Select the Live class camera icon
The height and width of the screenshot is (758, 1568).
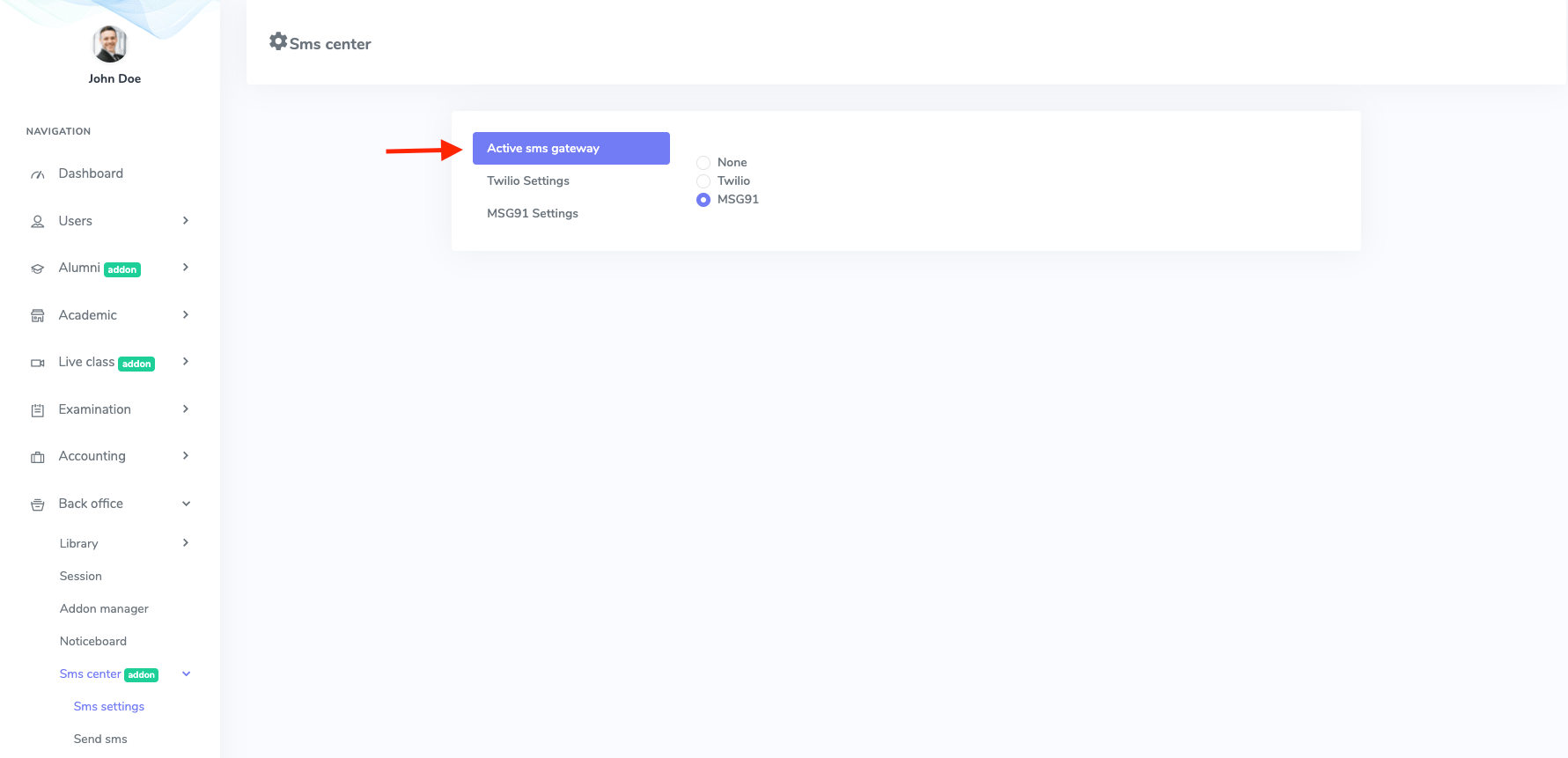coord(37,363)
